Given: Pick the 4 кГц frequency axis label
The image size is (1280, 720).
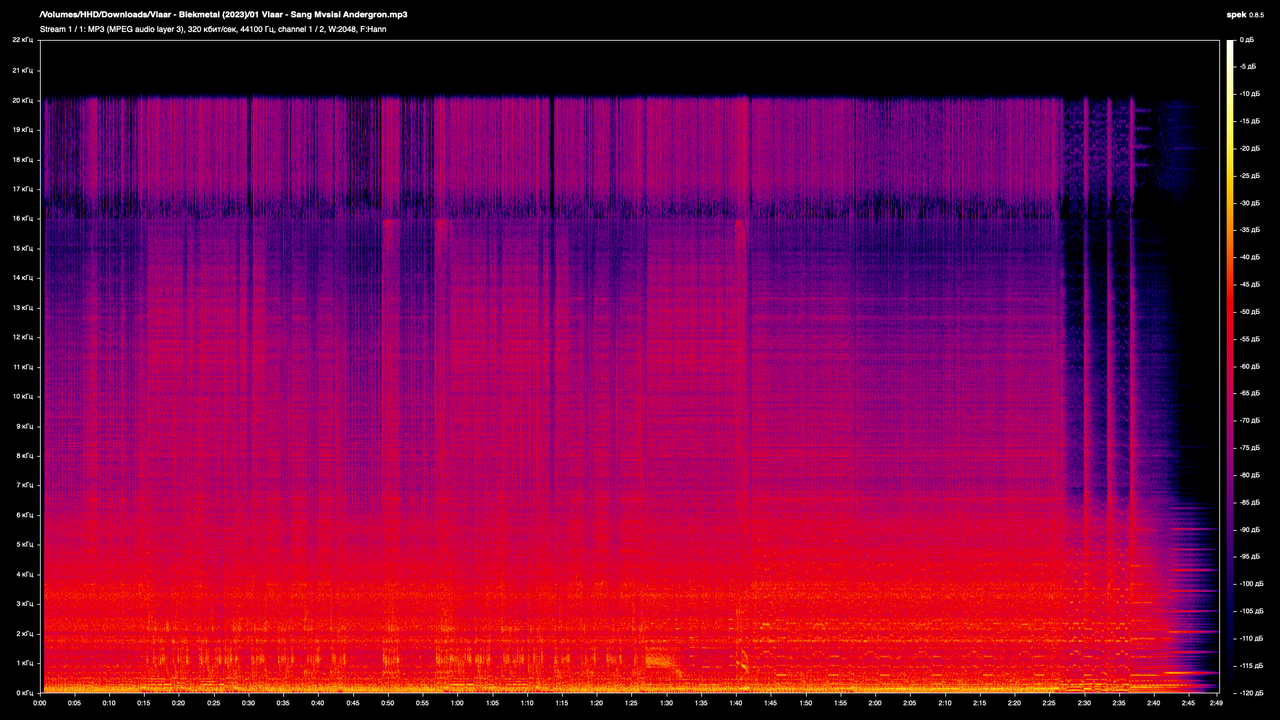Looking at the screenshot, I should tap(24, 574).
